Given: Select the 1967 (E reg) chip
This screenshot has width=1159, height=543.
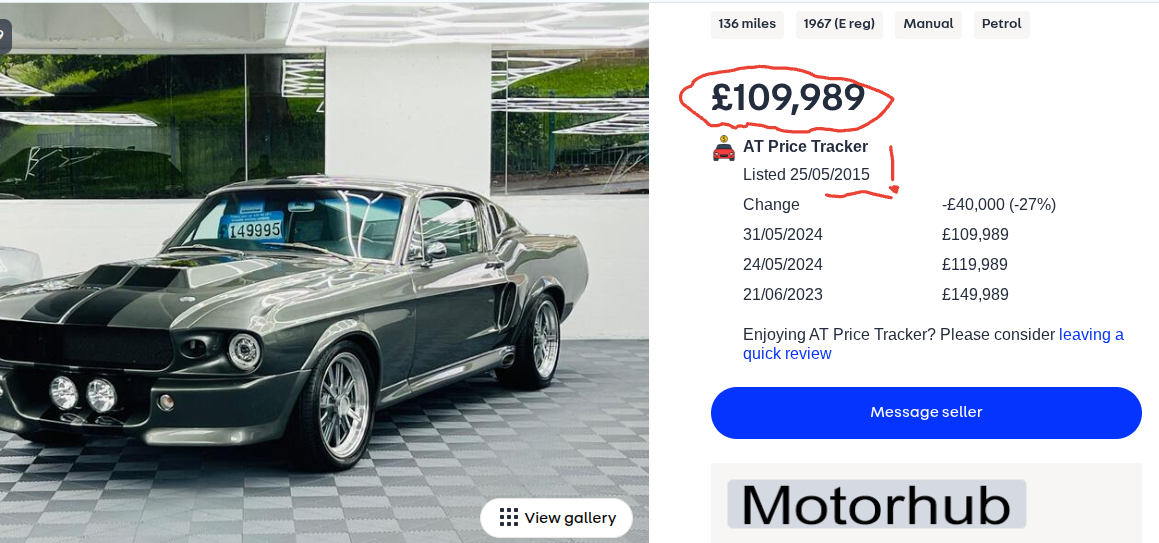Looking at the screenshot, I should point(839,24).
